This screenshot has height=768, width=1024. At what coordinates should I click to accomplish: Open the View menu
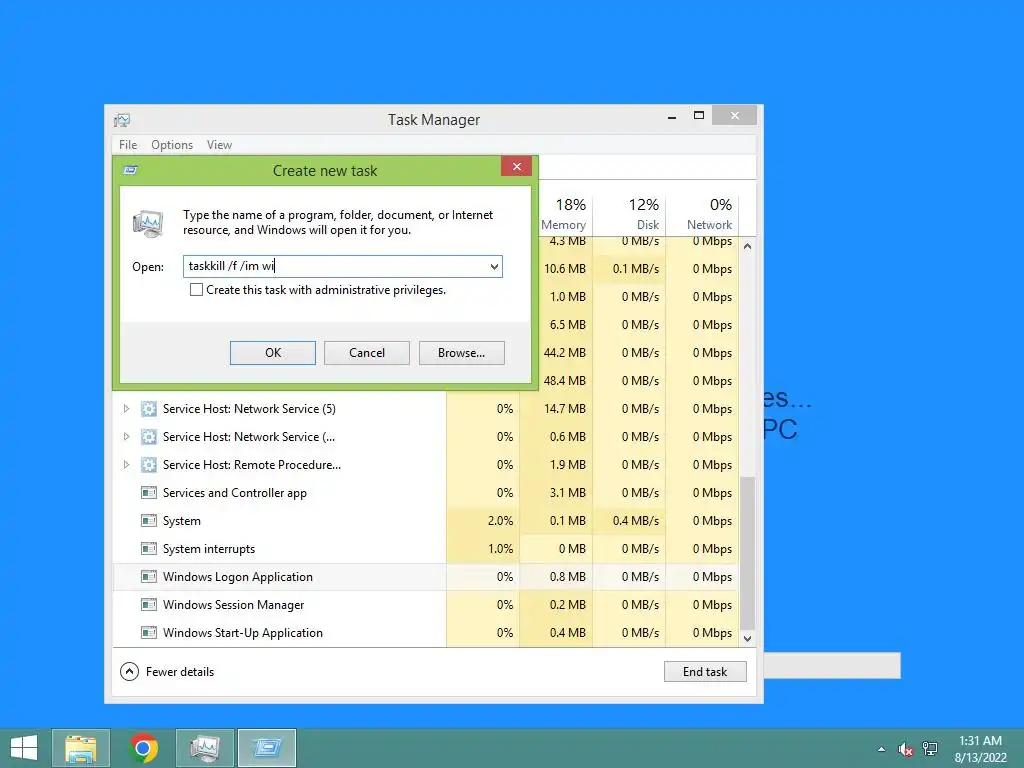click(219, 145)
